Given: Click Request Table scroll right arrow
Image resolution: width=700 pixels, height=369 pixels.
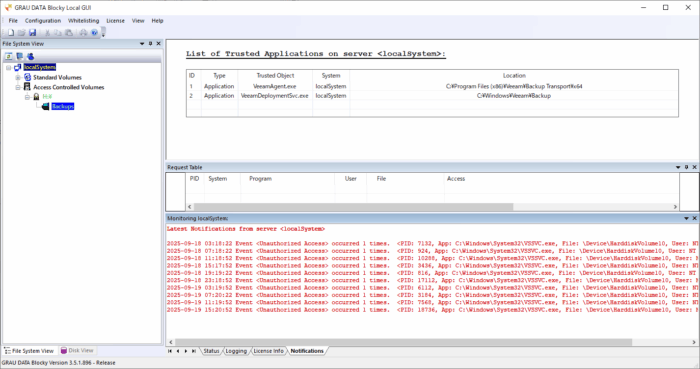Looking at the screenshot, I should 675,207.
